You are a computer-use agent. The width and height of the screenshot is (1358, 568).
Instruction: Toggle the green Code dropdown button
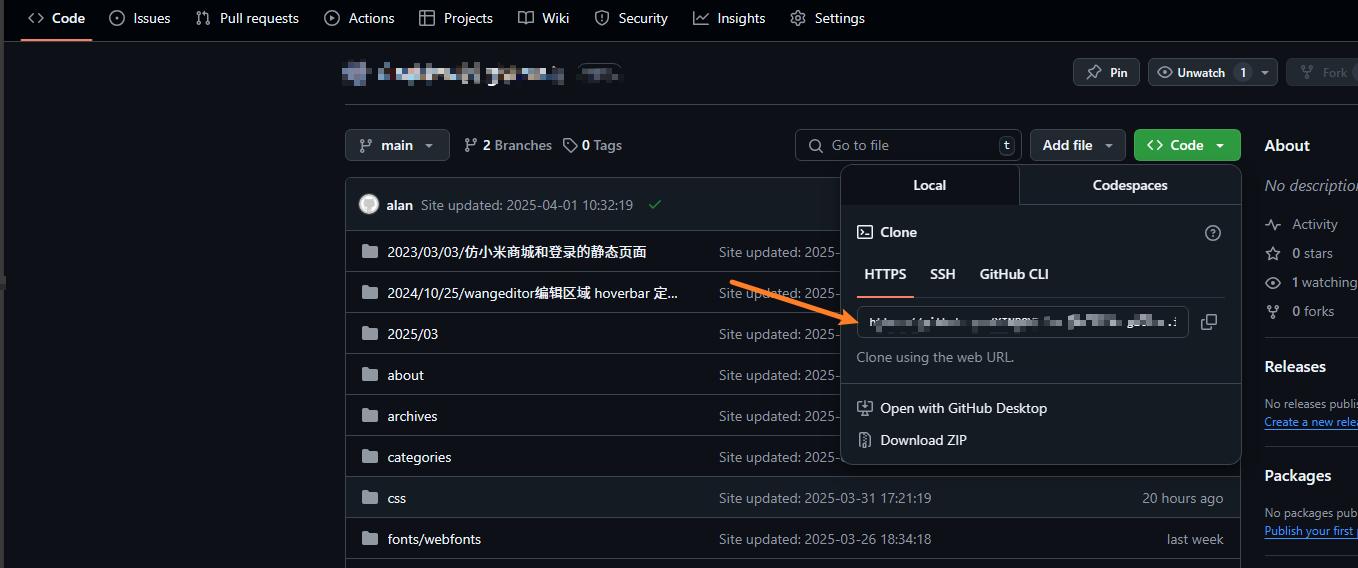1187,145
